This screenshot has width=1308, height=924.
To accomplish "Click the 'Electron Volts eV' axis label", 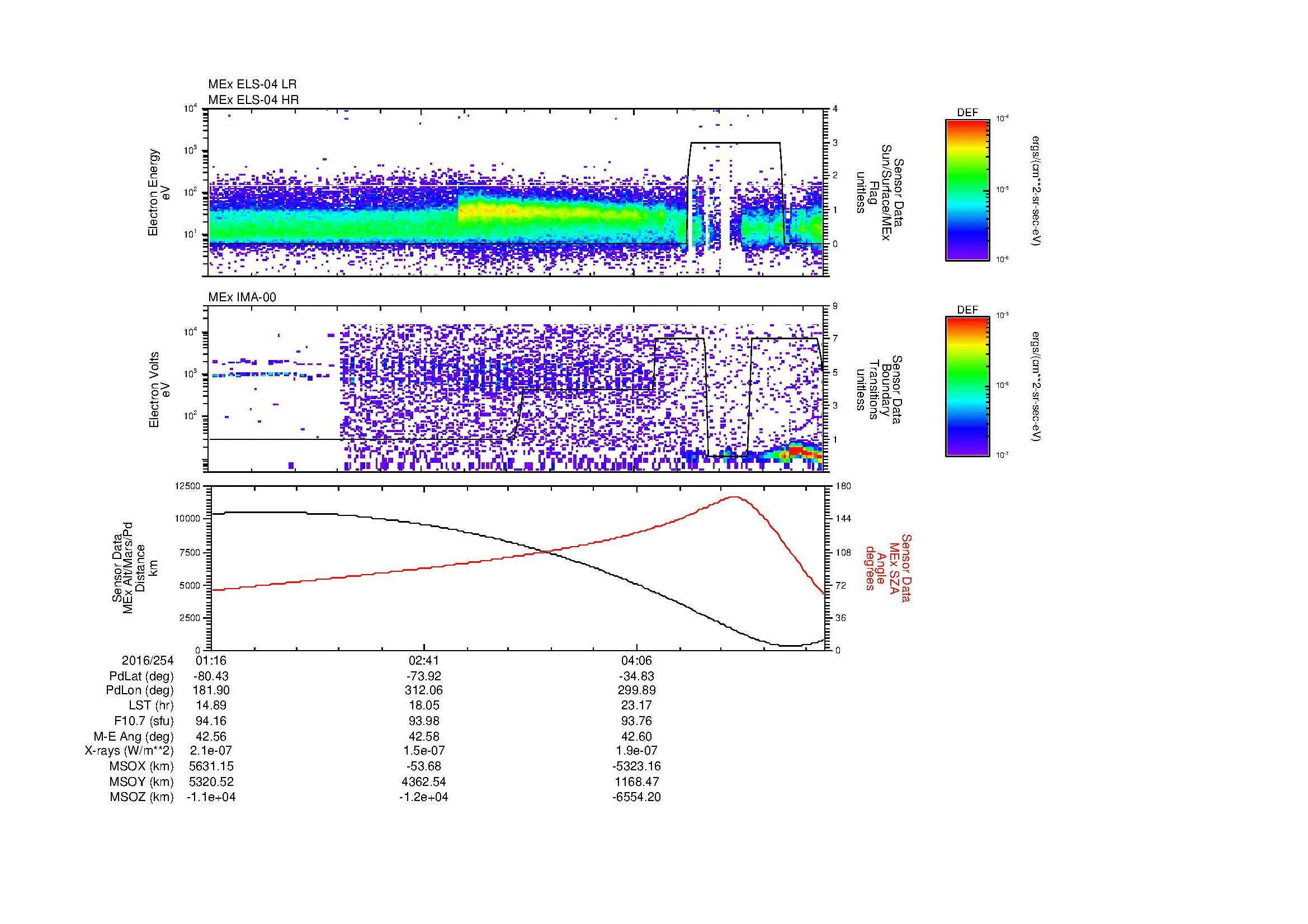I will tap(159, 390).
